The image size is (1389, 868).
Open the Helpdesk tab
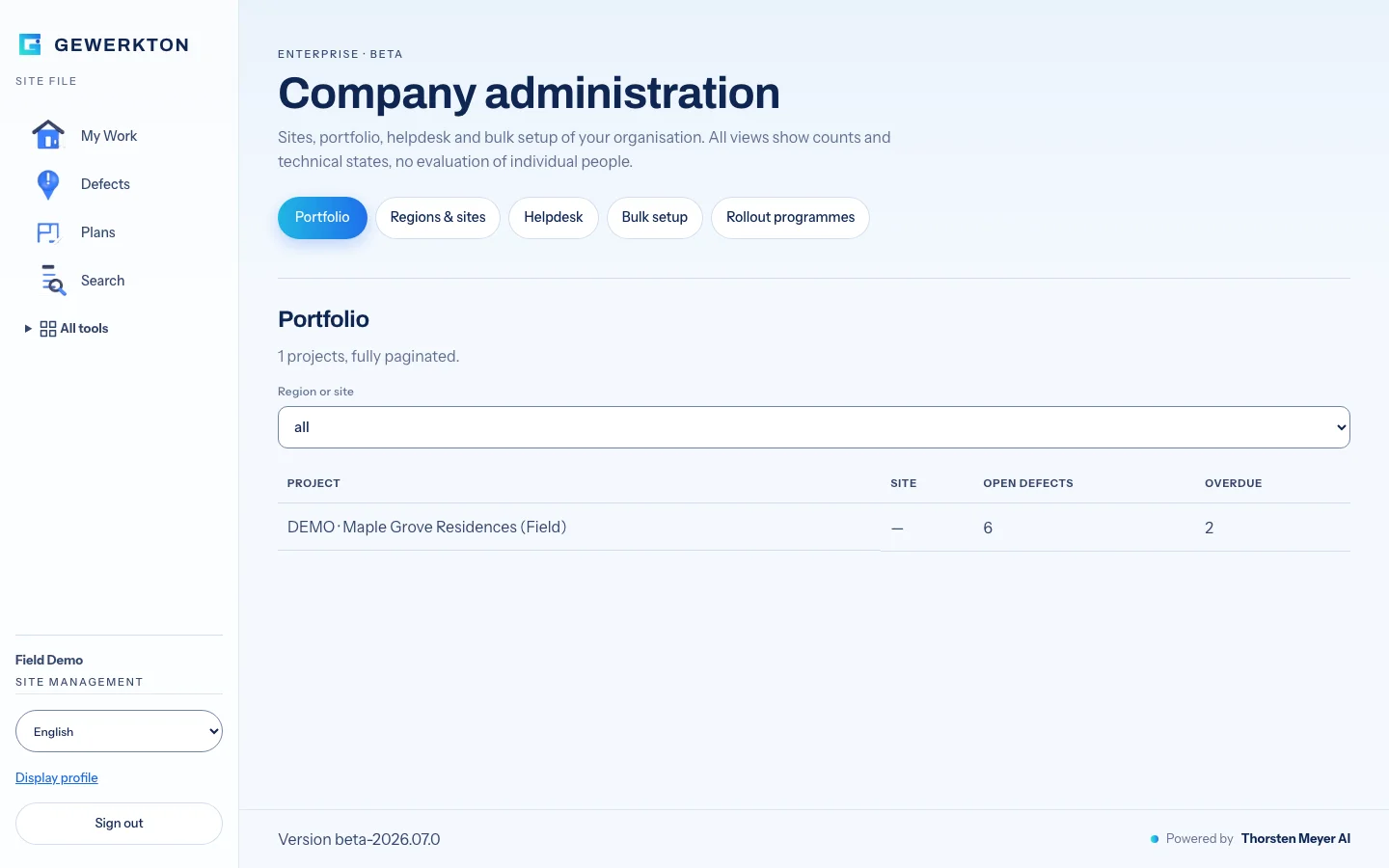554,218
